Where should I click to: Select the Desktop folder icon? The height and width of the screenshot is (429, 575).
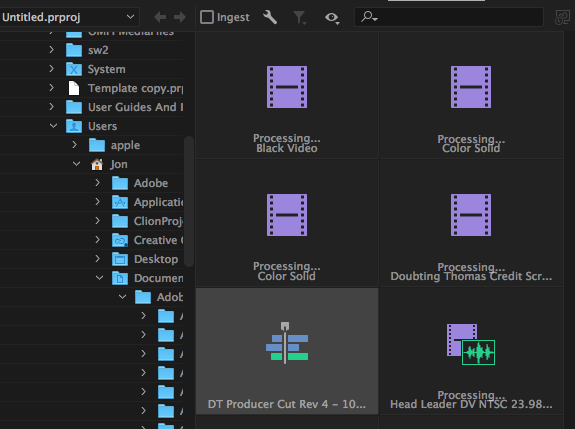[x=120, y=259]
